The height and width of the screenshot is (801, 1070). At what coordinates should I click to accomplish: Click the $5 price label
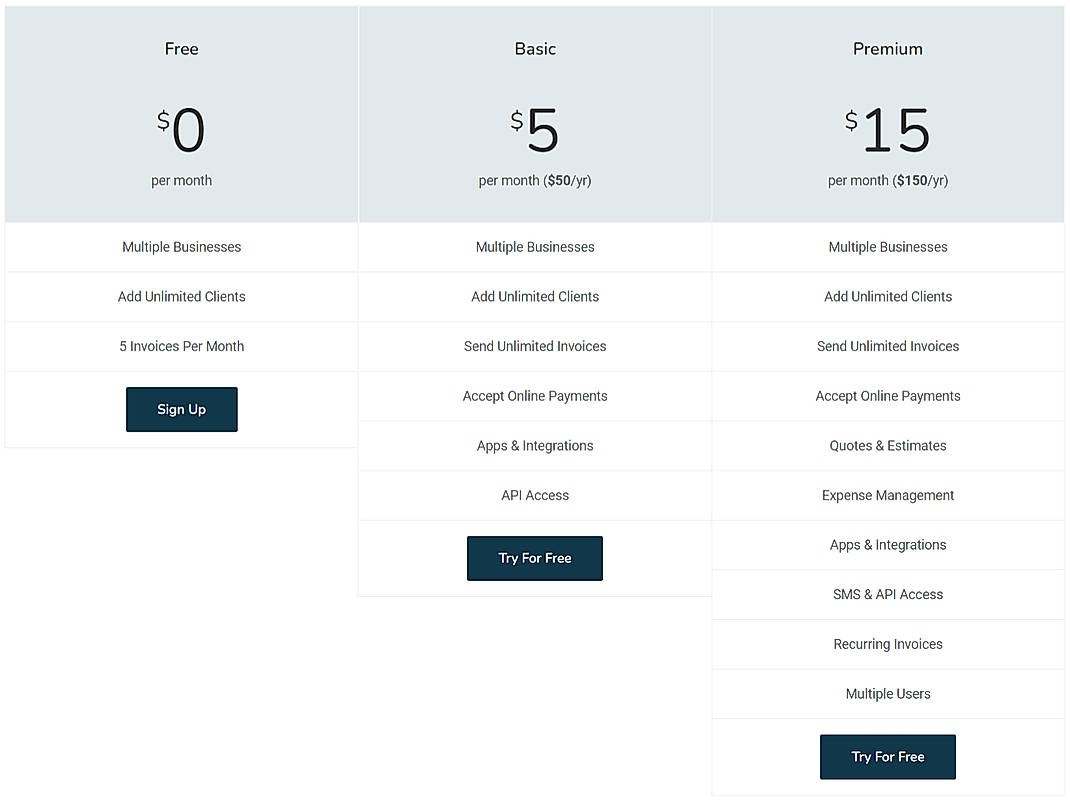click(534, 130)
